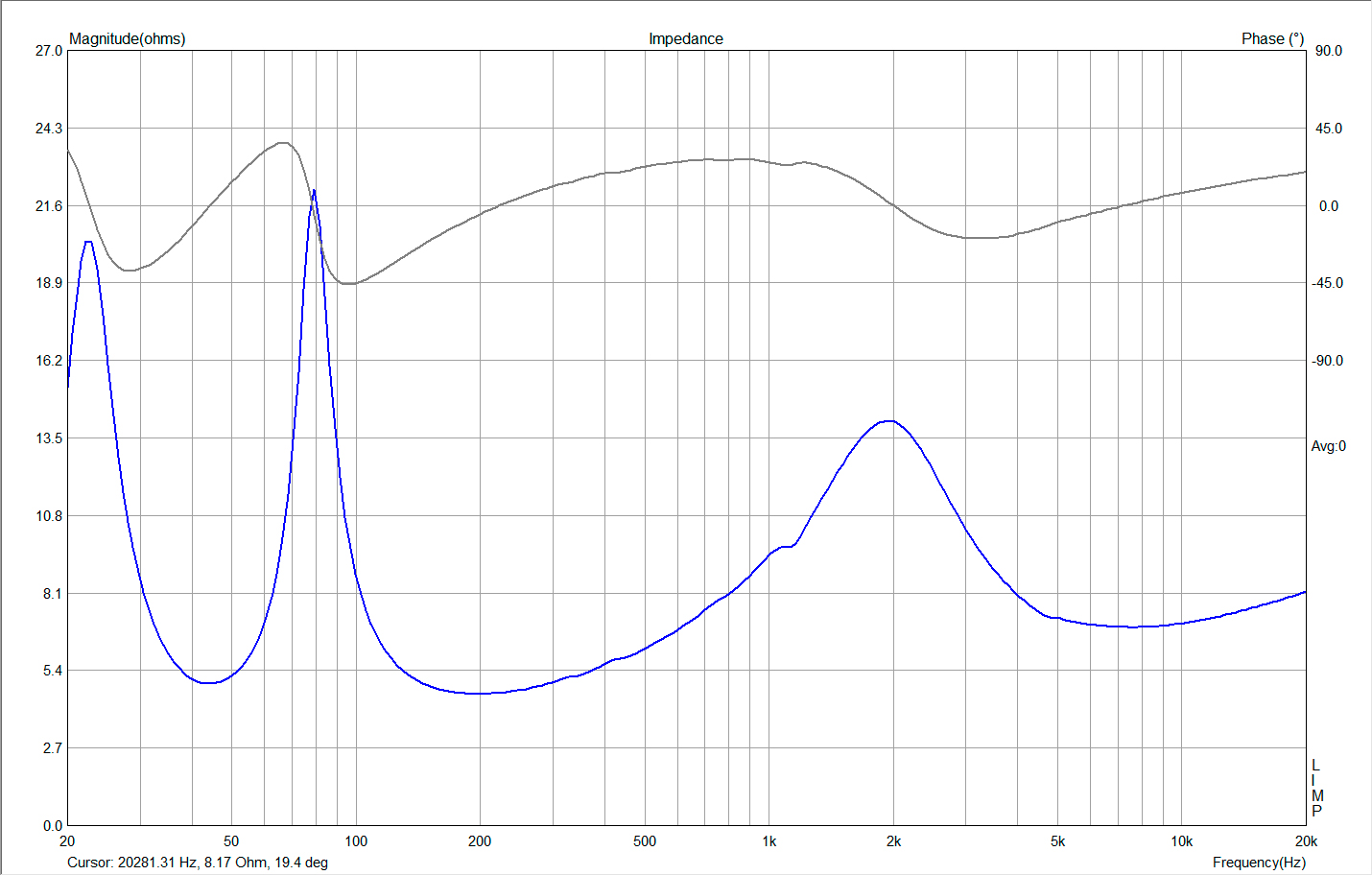Click the 1k frequency tick label

point(769,841)
